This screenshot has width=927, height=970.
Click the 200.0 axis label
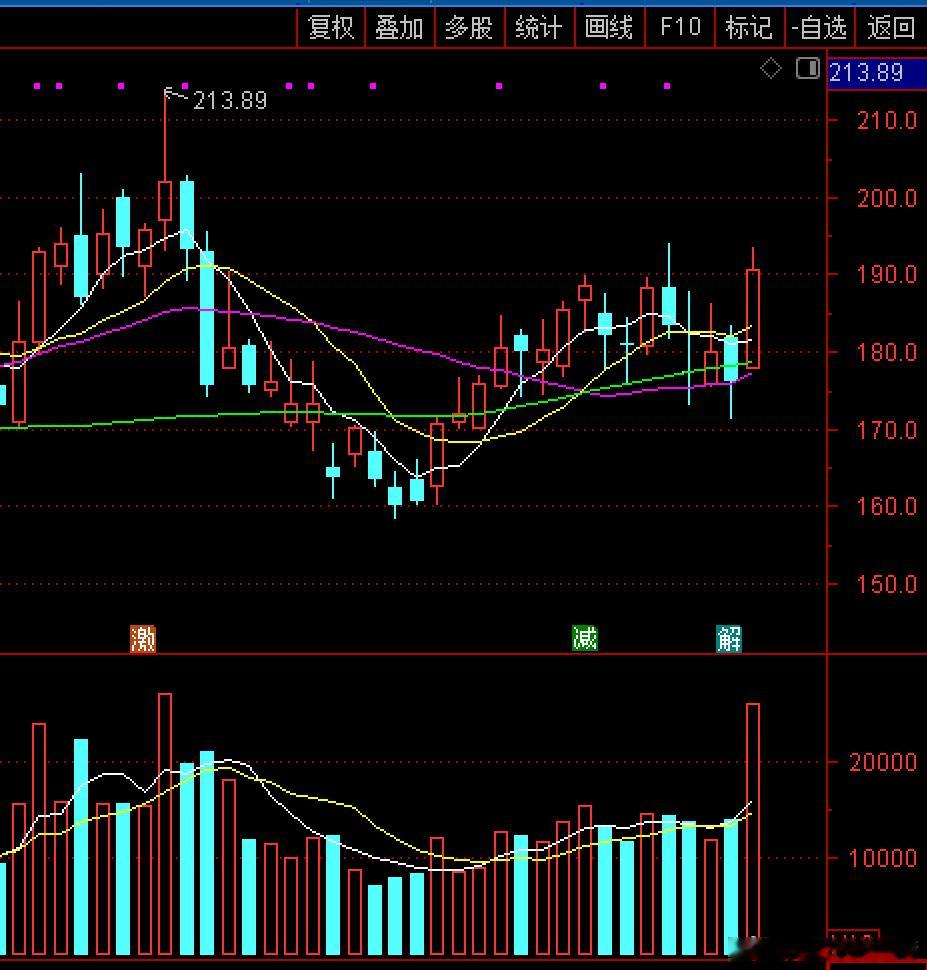pyautogui.click(x=886, y=198)
